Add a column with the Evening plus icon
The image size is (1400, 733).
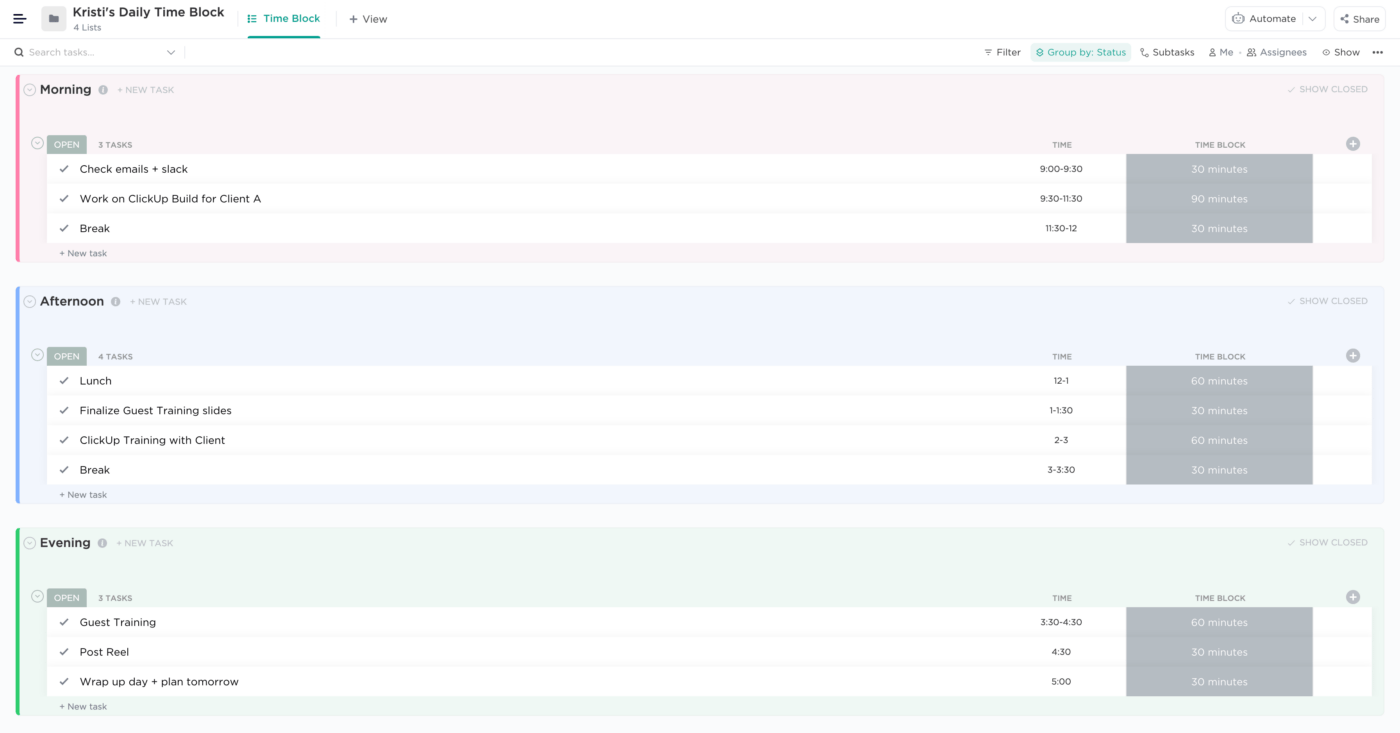pyautogui.click(x=1353, y=597)
